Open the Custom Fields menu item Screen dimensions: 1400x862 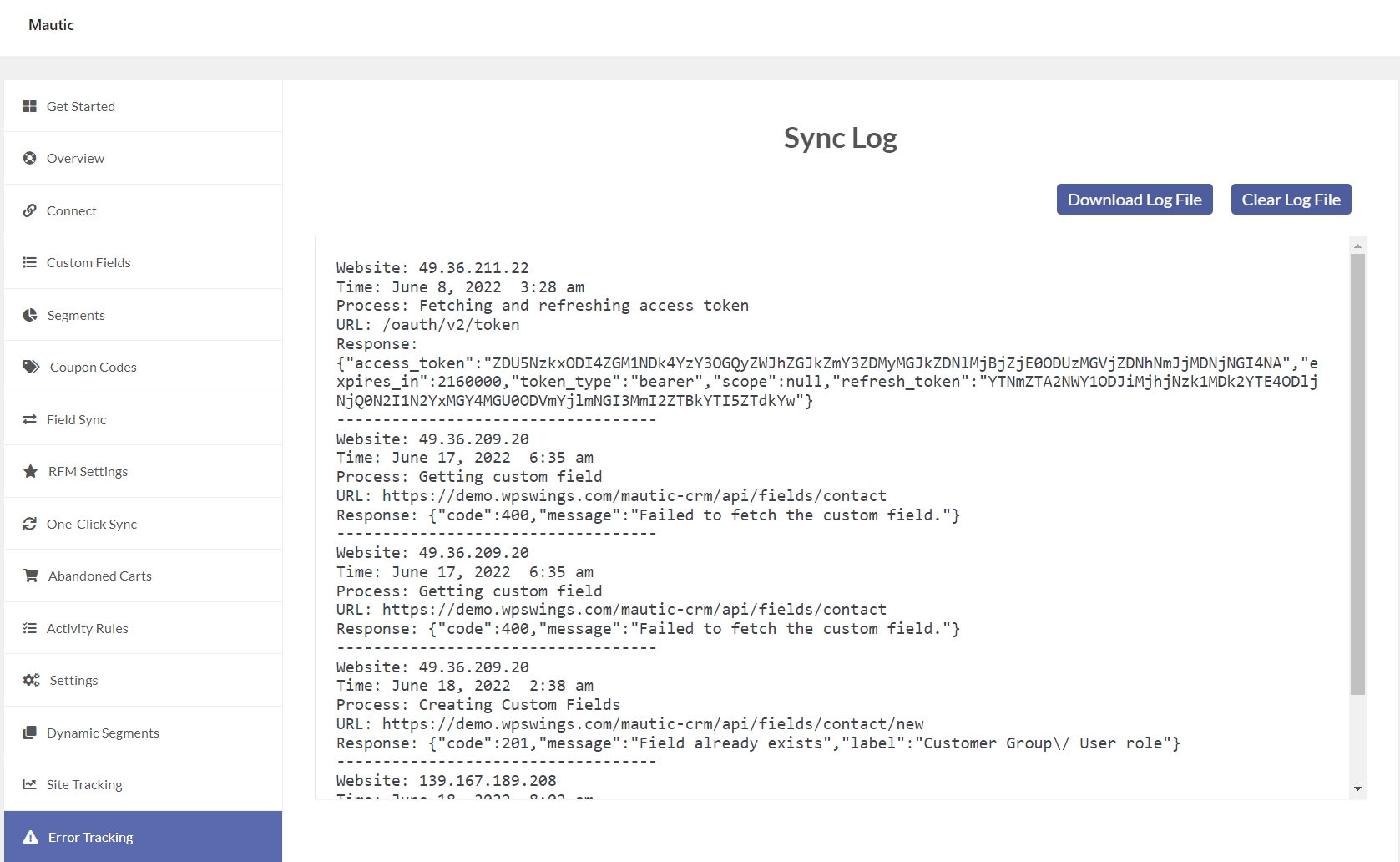coord(143,262)
